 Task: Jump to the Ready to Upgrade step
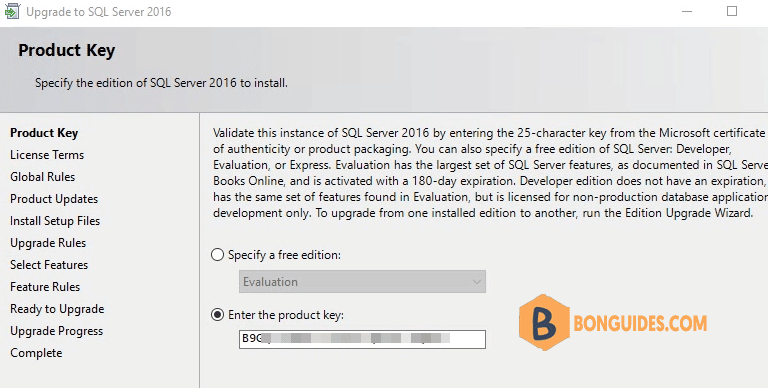[x=57, y=309]
